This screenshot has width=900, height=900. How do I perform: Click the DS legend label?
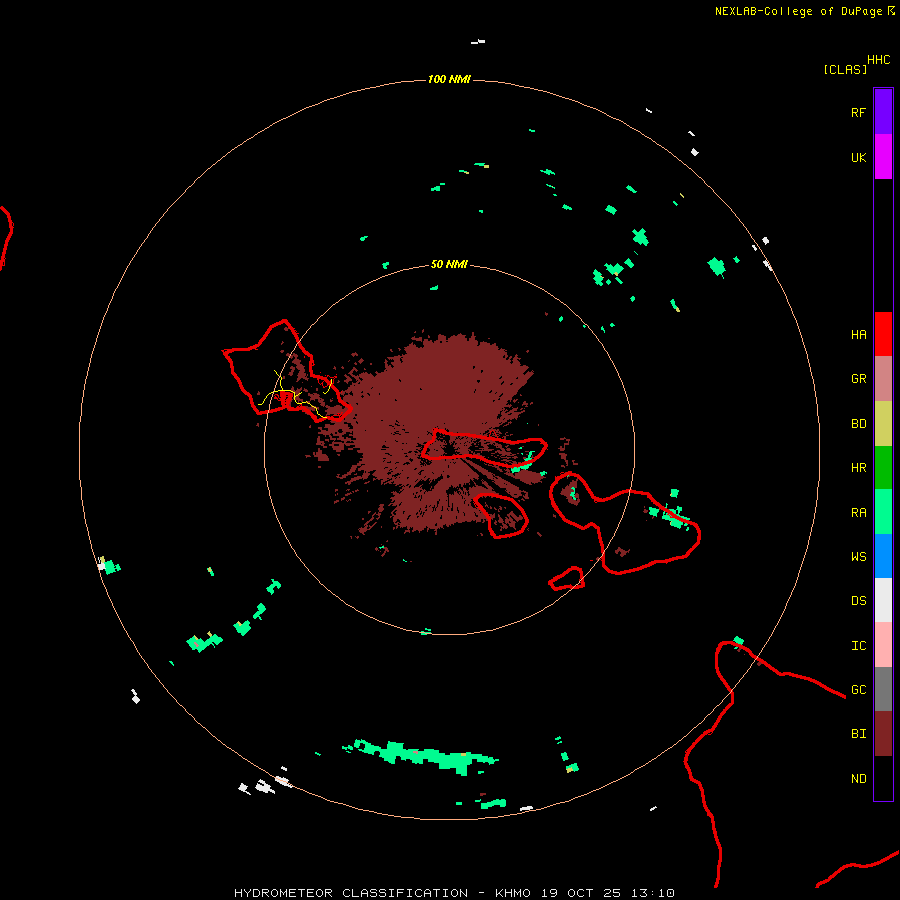pyautogui.click(x=858, y=600)
